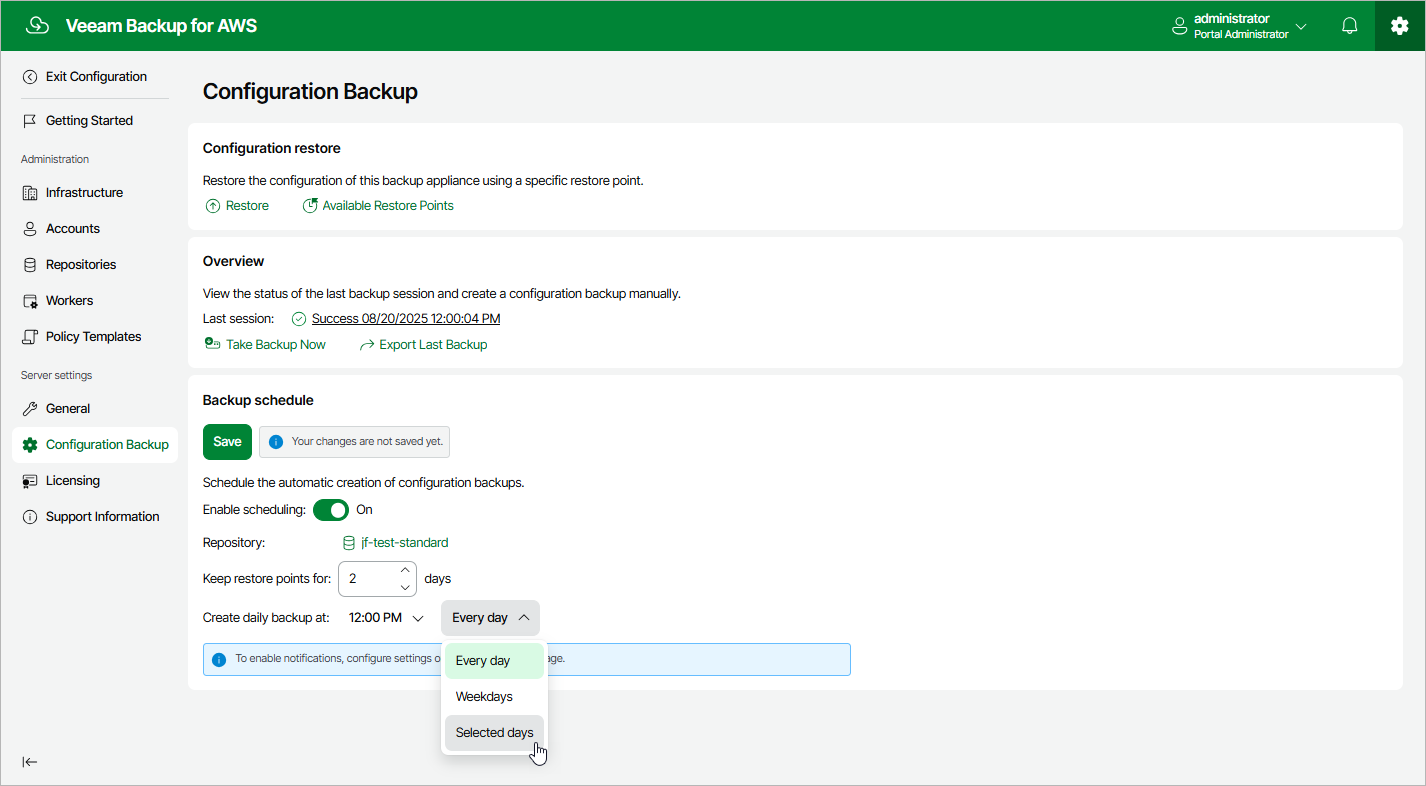The width and height of the screenshot is (1426, 786).
Task: Open the Accounts section
Action: (73, 229)
